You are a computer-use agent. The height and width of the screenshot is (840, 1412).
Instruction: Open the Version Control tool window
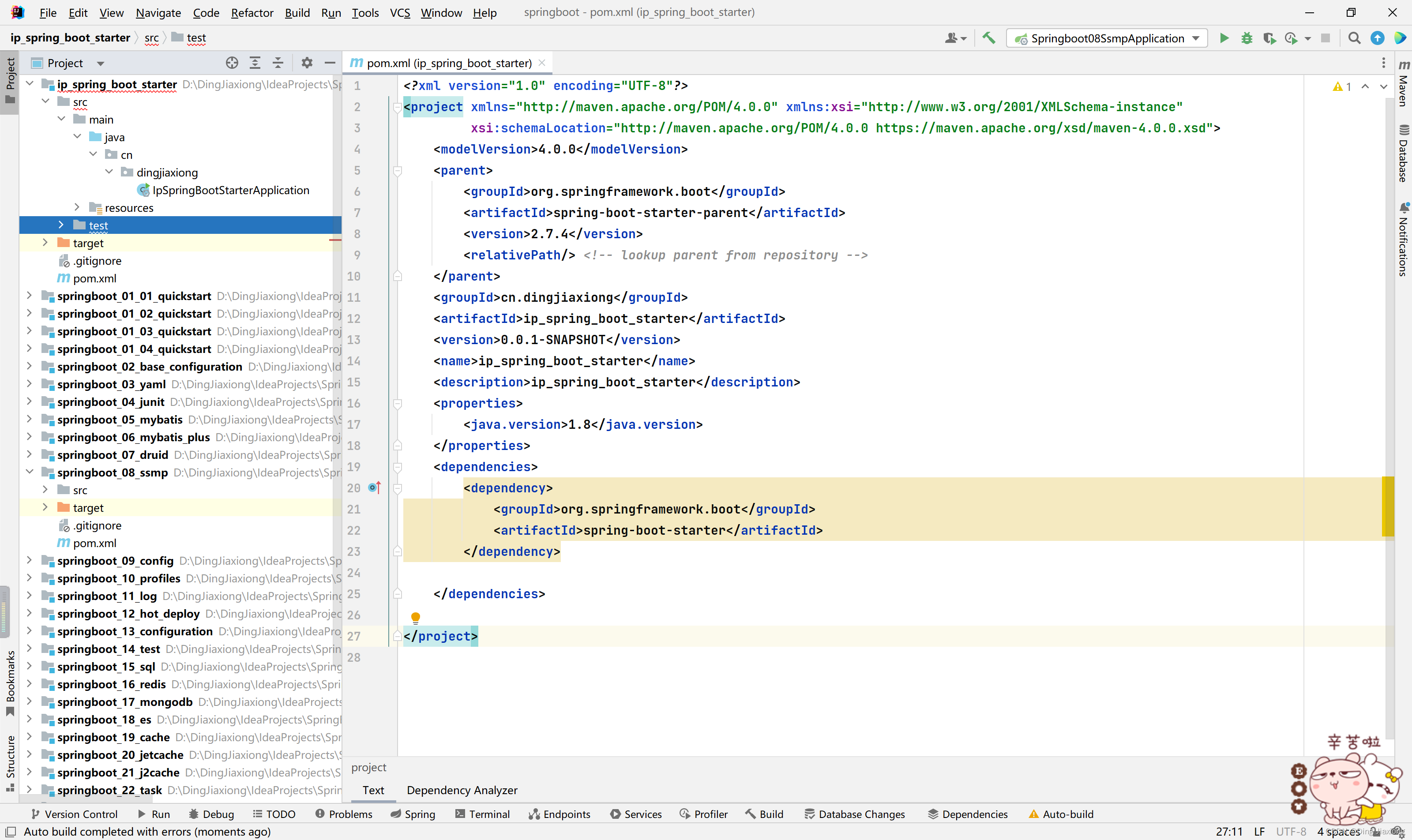74,814
